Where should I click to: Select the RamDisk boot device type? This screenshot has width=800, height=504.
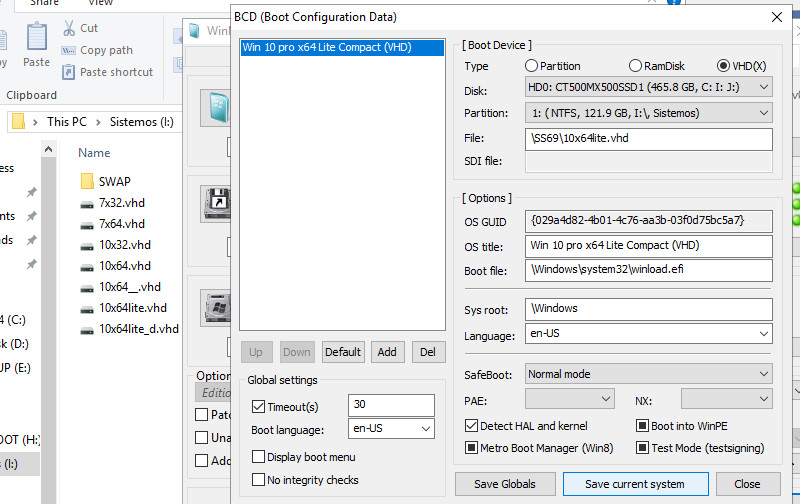tap(635, 66)
